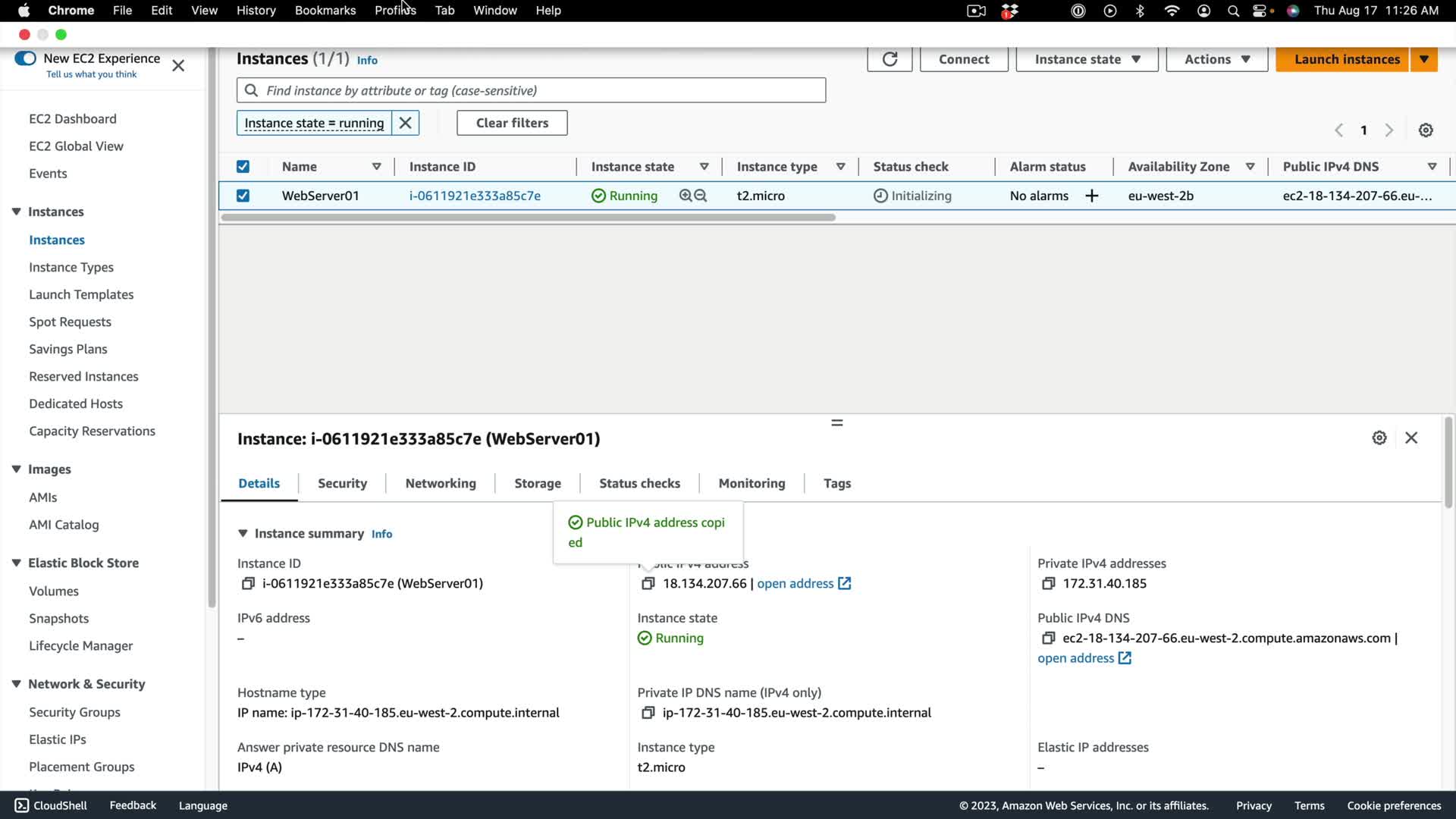
Task: Open the i-0611921e333a85c7e instance link
Action: click(475, 196)
